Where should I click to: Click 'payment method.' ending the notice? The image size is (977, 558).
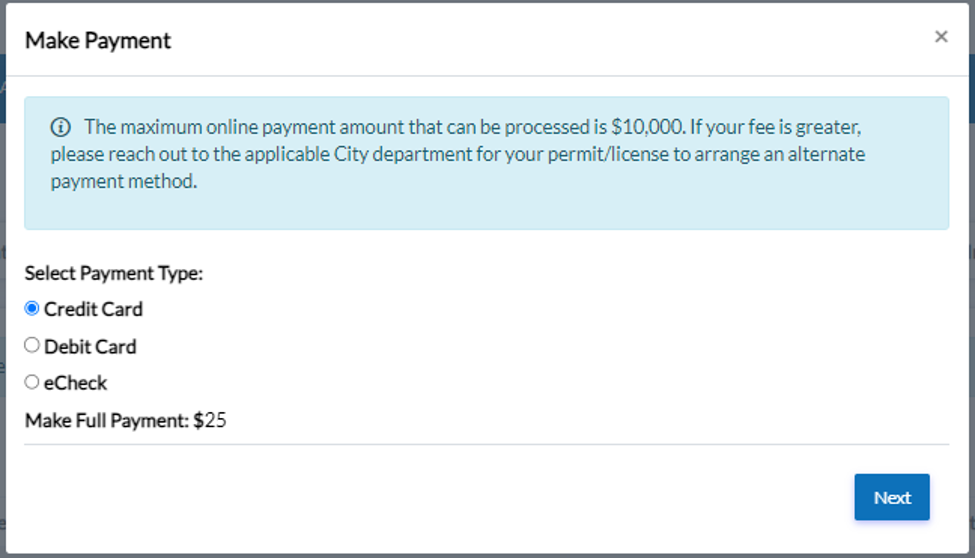point(124,182)
